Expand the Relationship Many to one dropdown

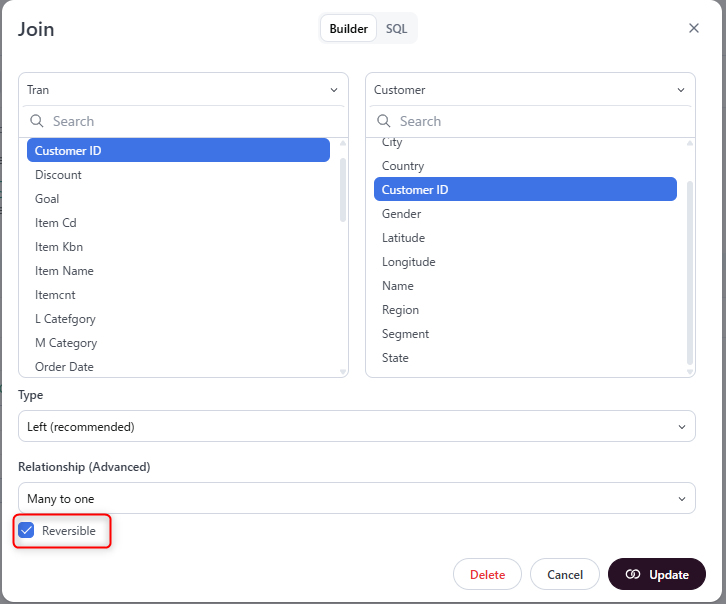click(x=356, y=498)
